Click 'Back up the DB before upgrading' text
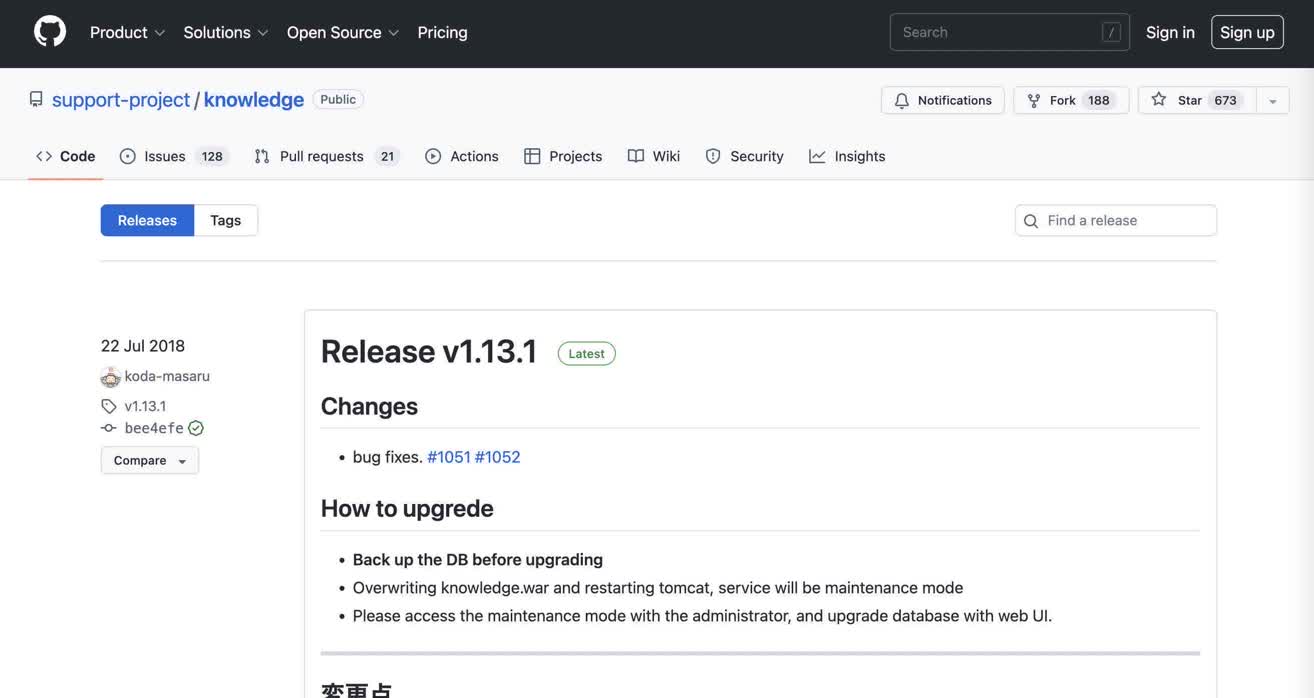The height and width of the screenshot is (698, 1314). [x=478, y=559]
